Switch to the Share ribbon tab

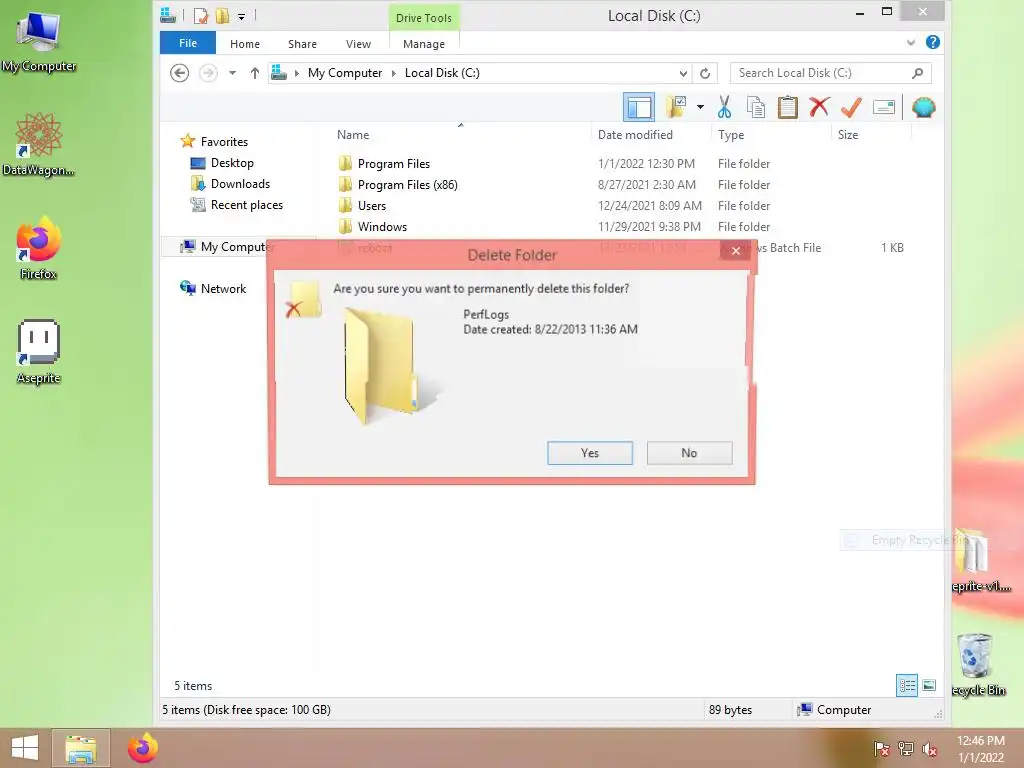tap(302, 44)
